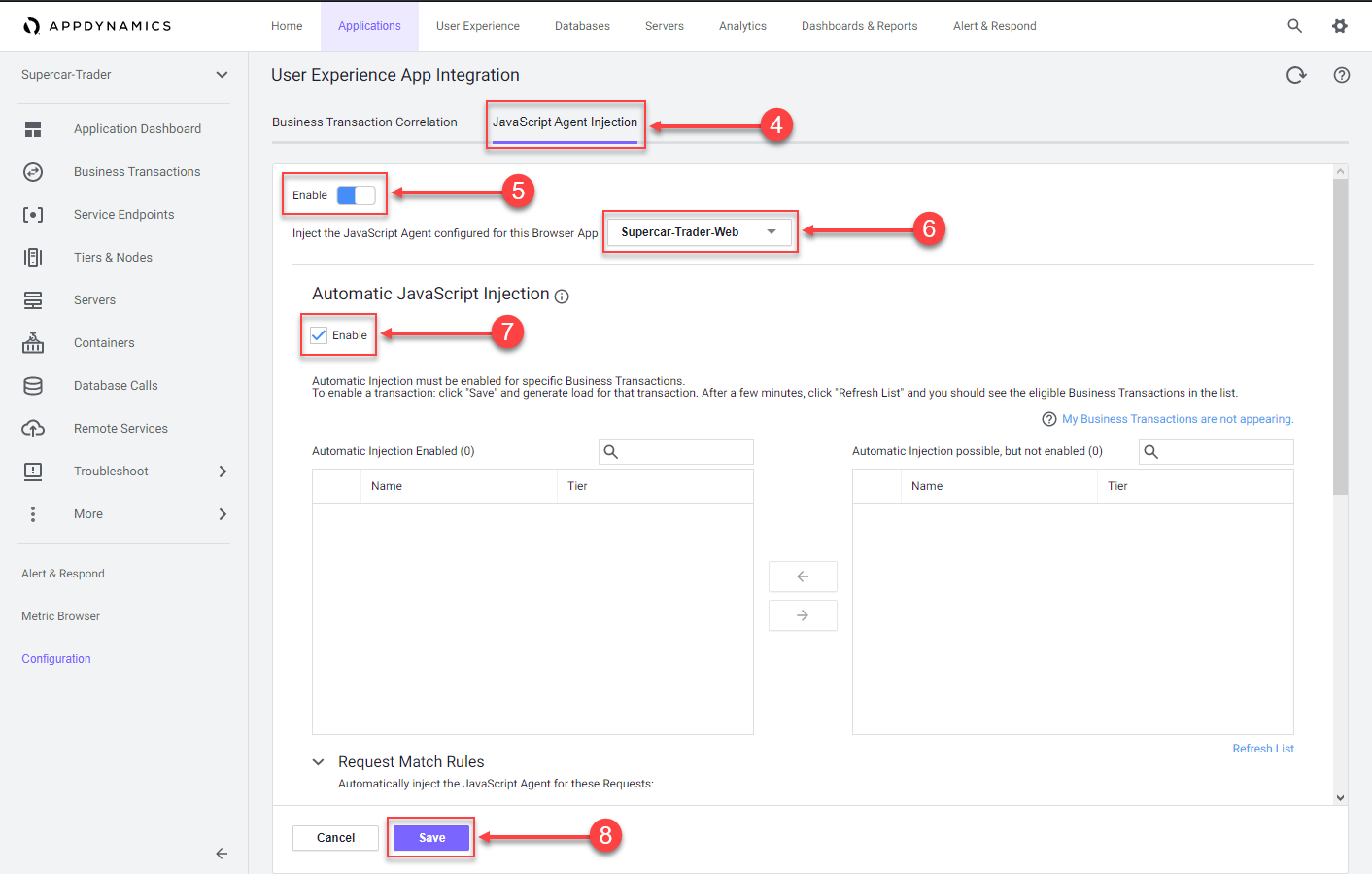Viewport: 1372px width, 874px height.
Task: Click the AppDynamics logo
Action: tap(97, 26)
